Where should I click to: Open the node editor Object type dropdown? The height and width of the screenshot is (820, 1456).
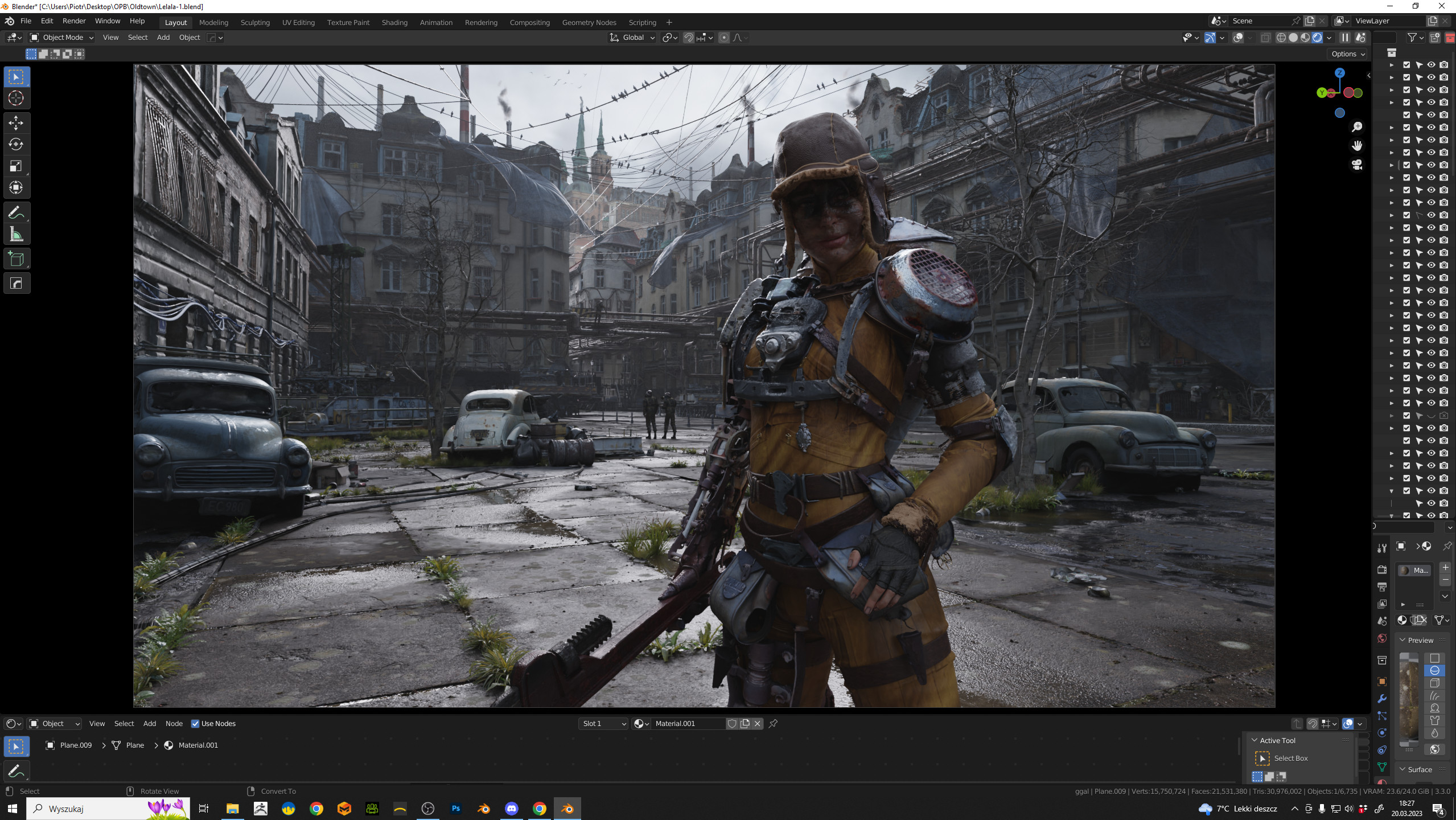(55, 724)
